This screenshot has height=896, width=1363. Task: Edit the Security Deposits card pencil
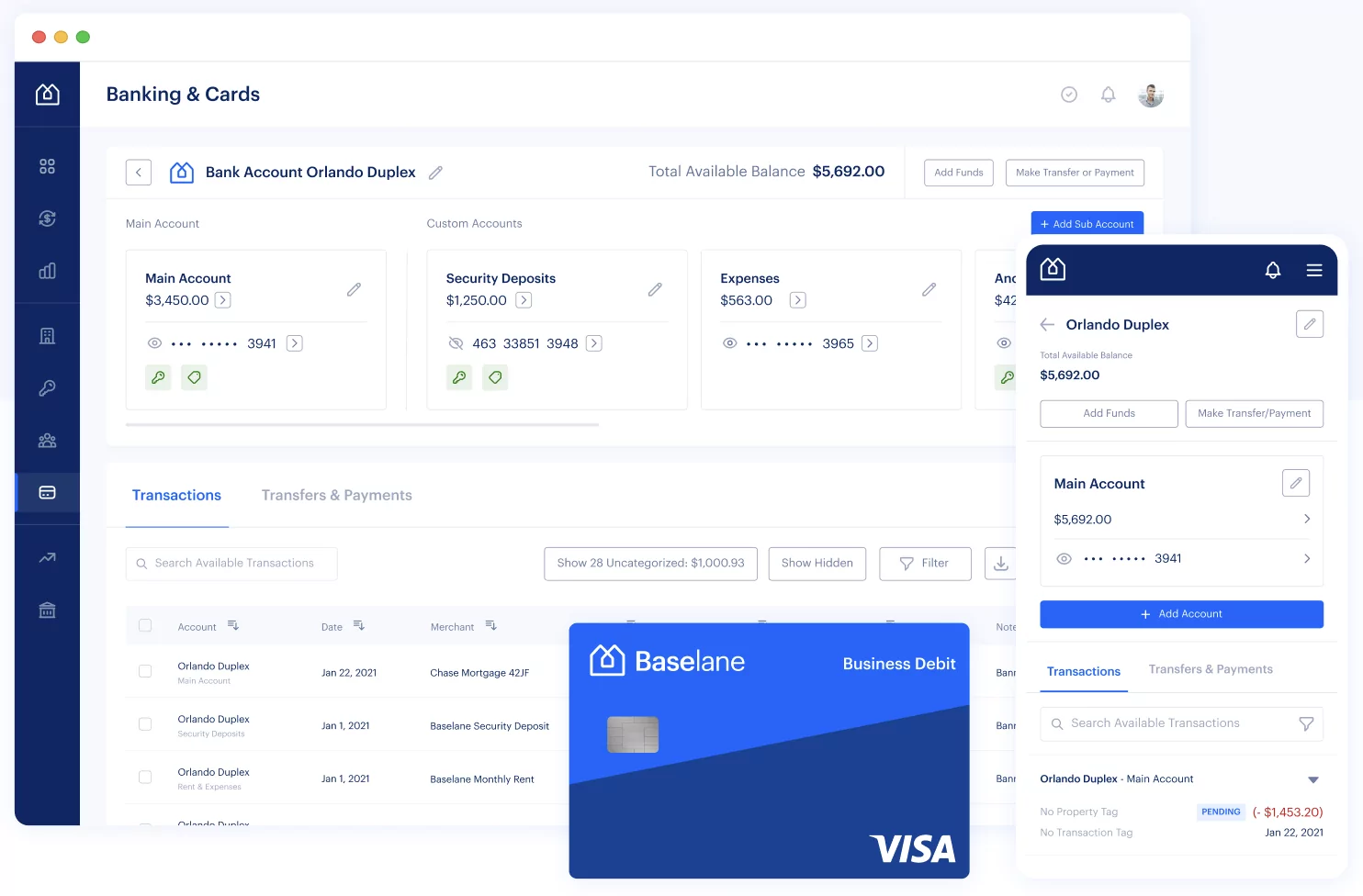655,289
